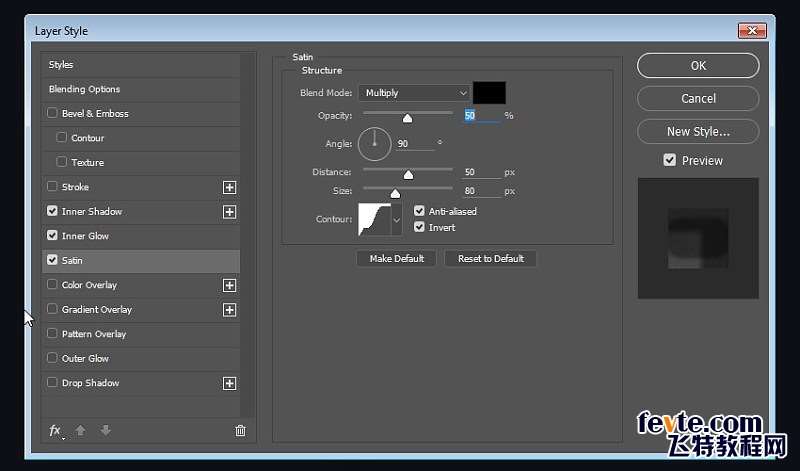Viewport: 800px width, 471px height.
Task: Select the Satin effect row
Action: click(140, 261)
